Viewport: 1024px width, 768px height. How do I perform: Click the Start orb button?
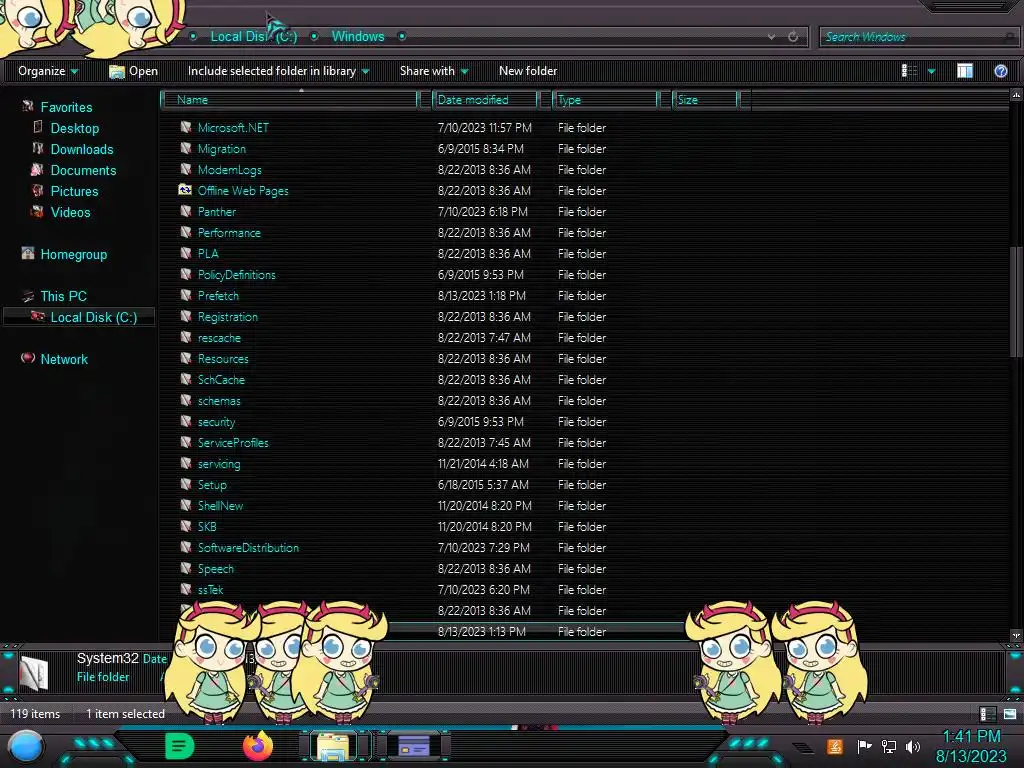click(26, 747)
